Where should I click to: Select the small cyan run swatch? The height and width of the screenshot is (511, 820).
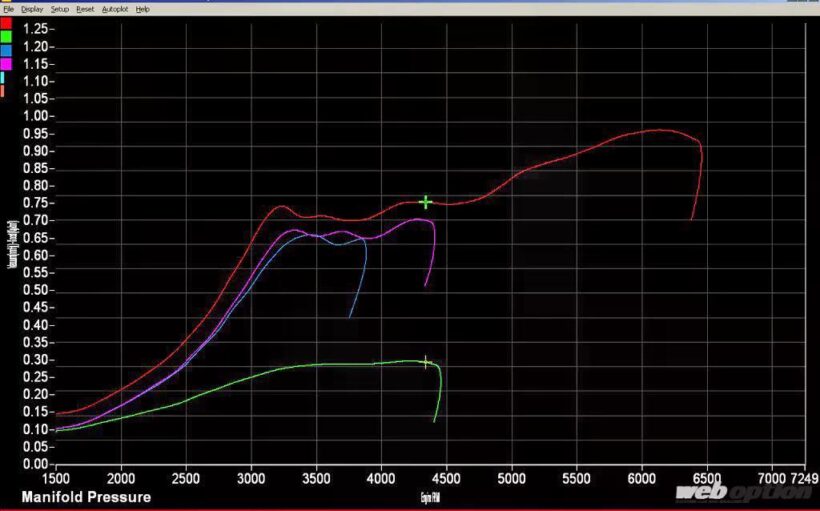(3, 77)
